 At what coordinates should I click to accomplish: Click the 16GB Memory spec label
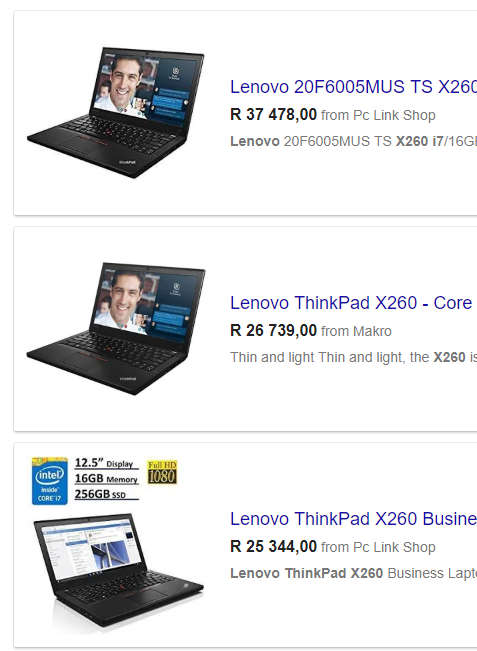(106, 479)
